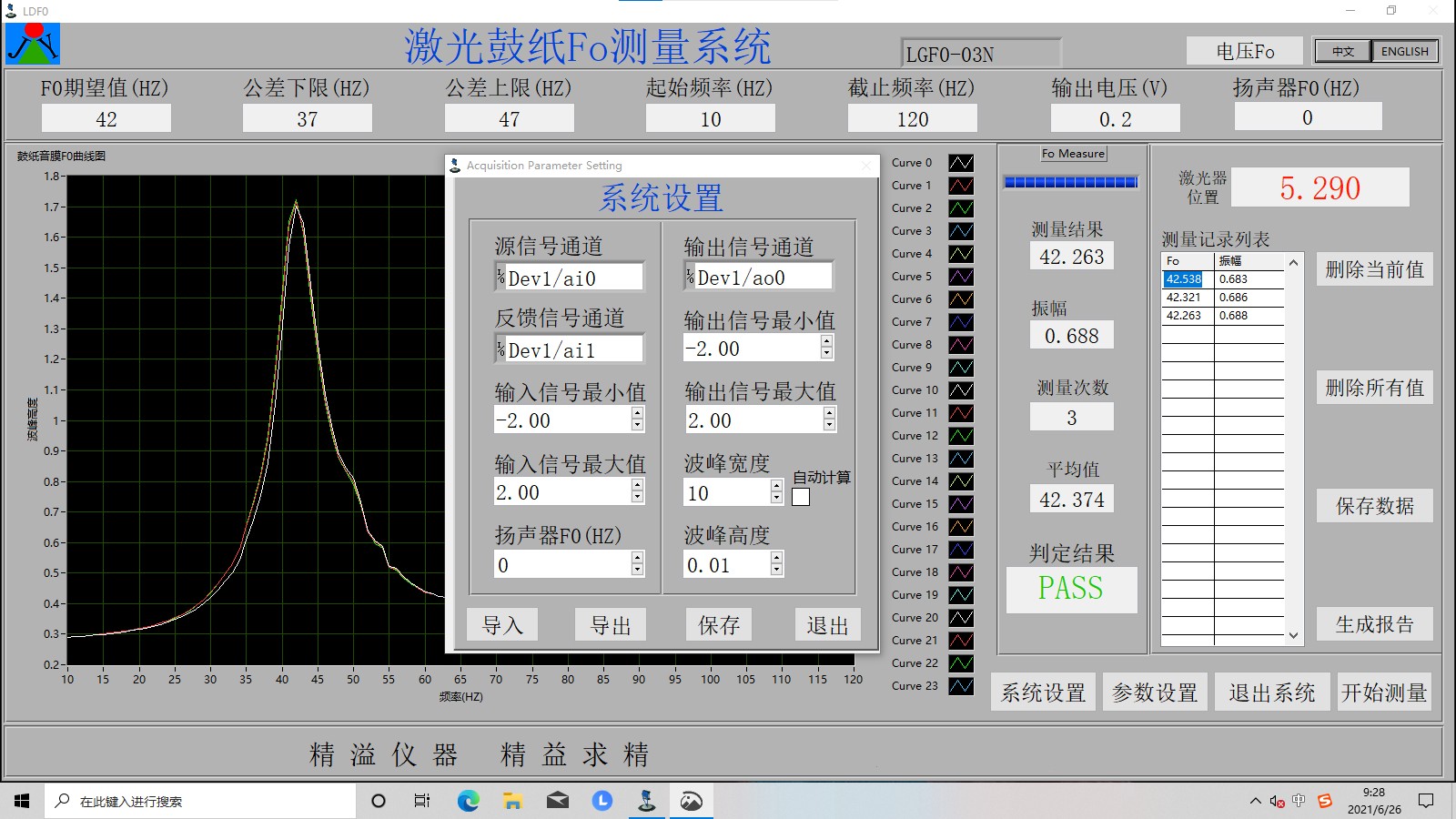
Task: Switch language to ENGLISH
Action: point(1405,52)
